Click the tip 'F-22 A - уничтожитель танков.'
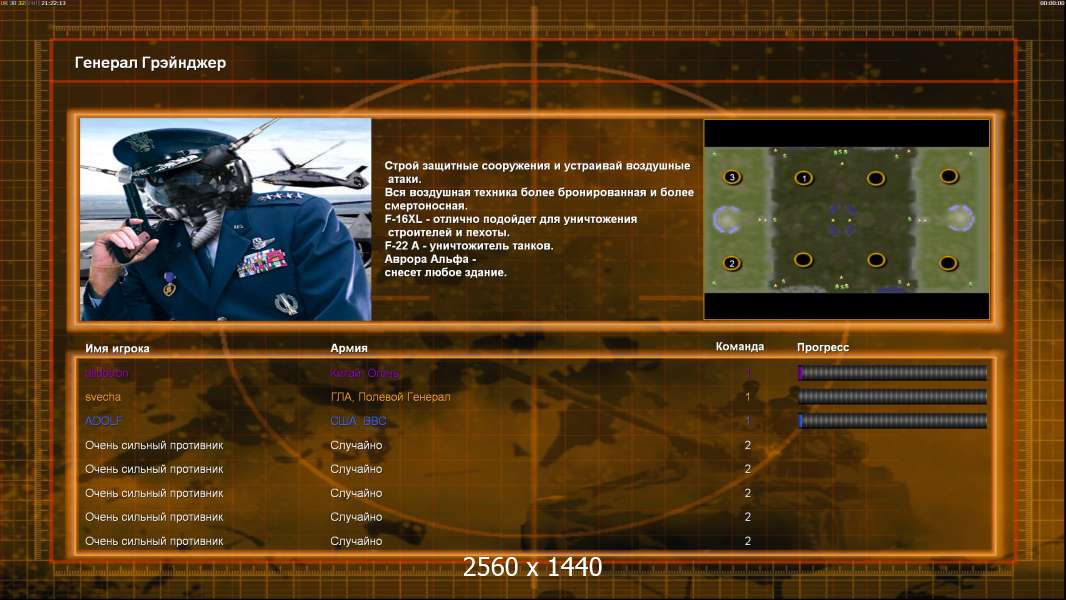Viewport: 1066px width, 600px height. [469, 245]
